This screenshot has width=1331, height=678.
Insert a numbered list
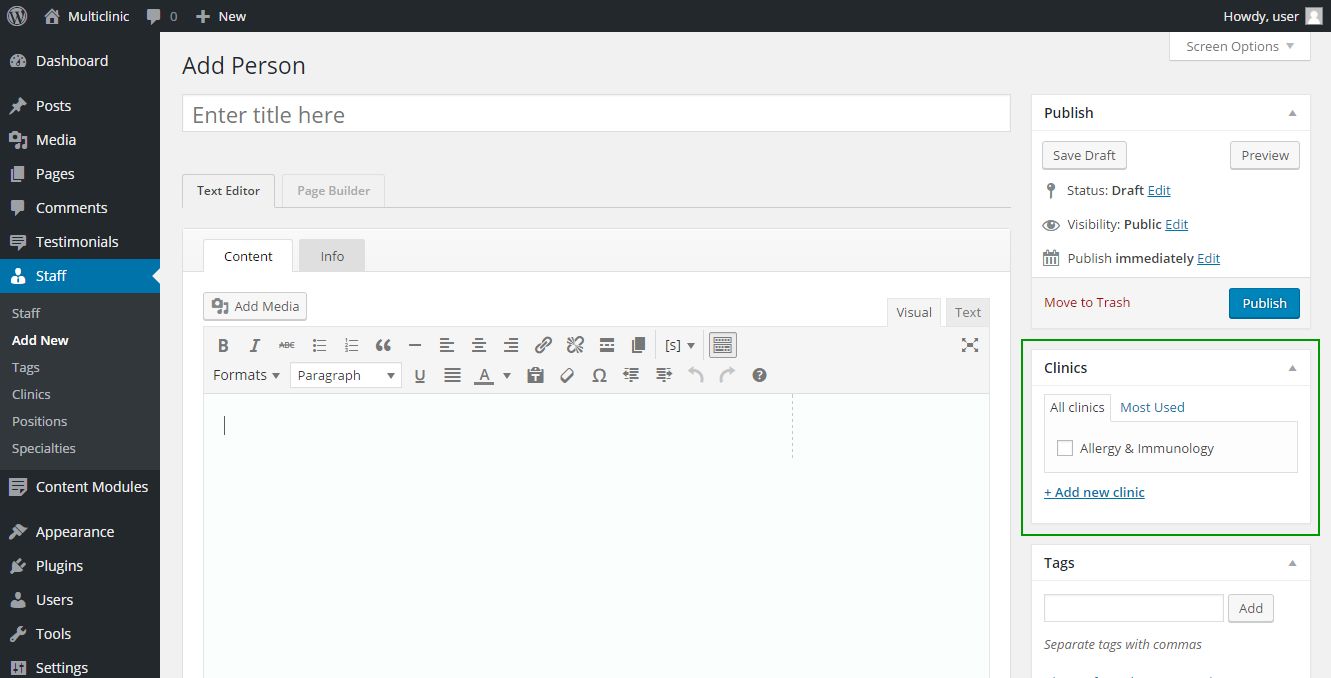351,345
